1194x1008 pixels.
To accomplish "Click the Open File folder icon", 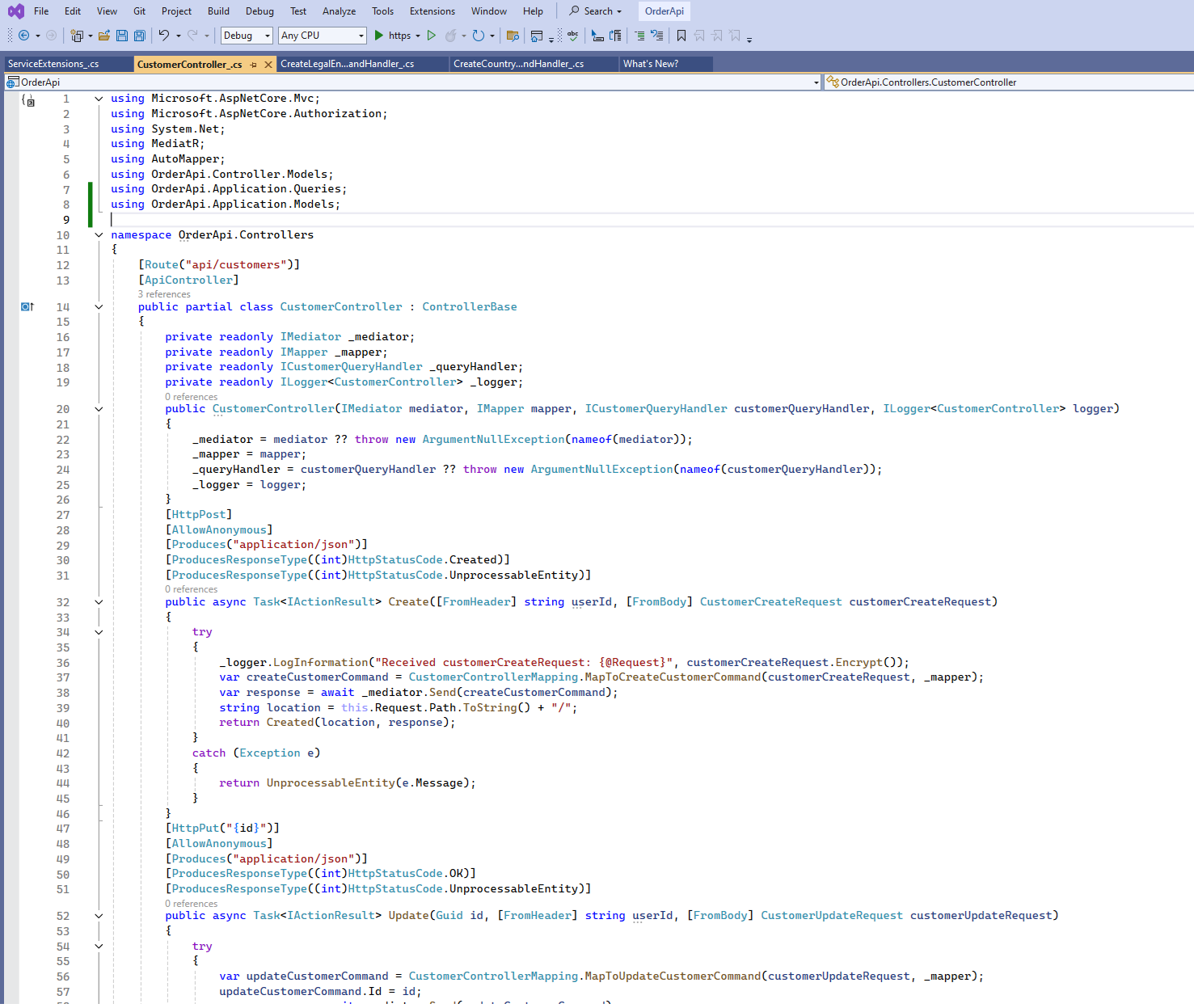I will coord(104,36).
